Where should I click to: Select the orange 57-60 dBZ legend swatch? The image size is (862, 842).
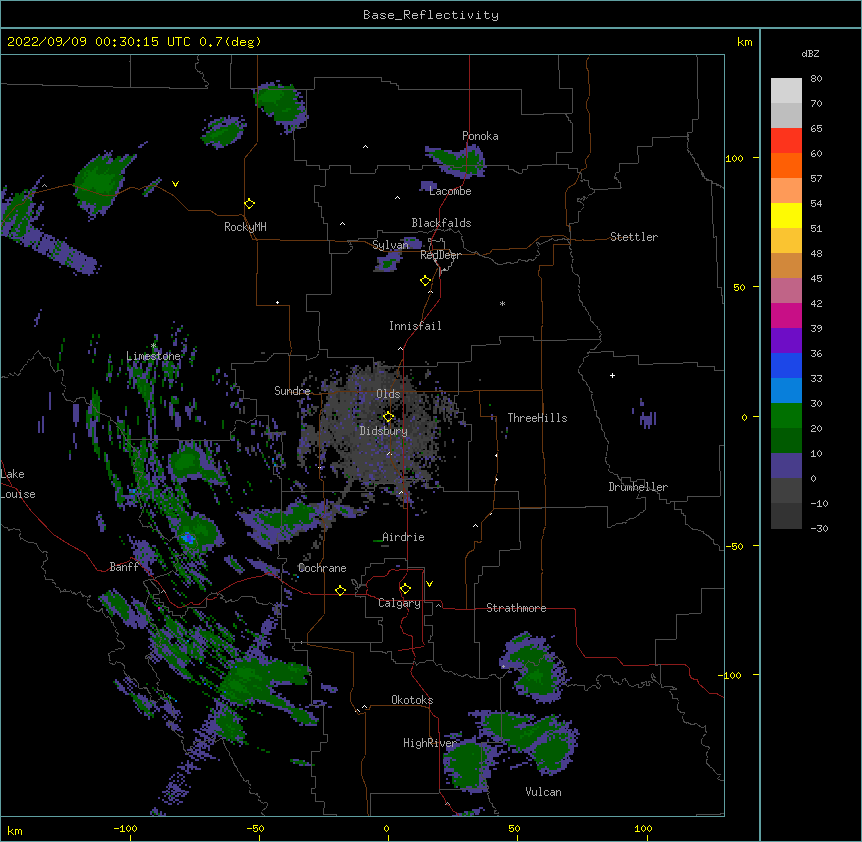tap(786, 165)
